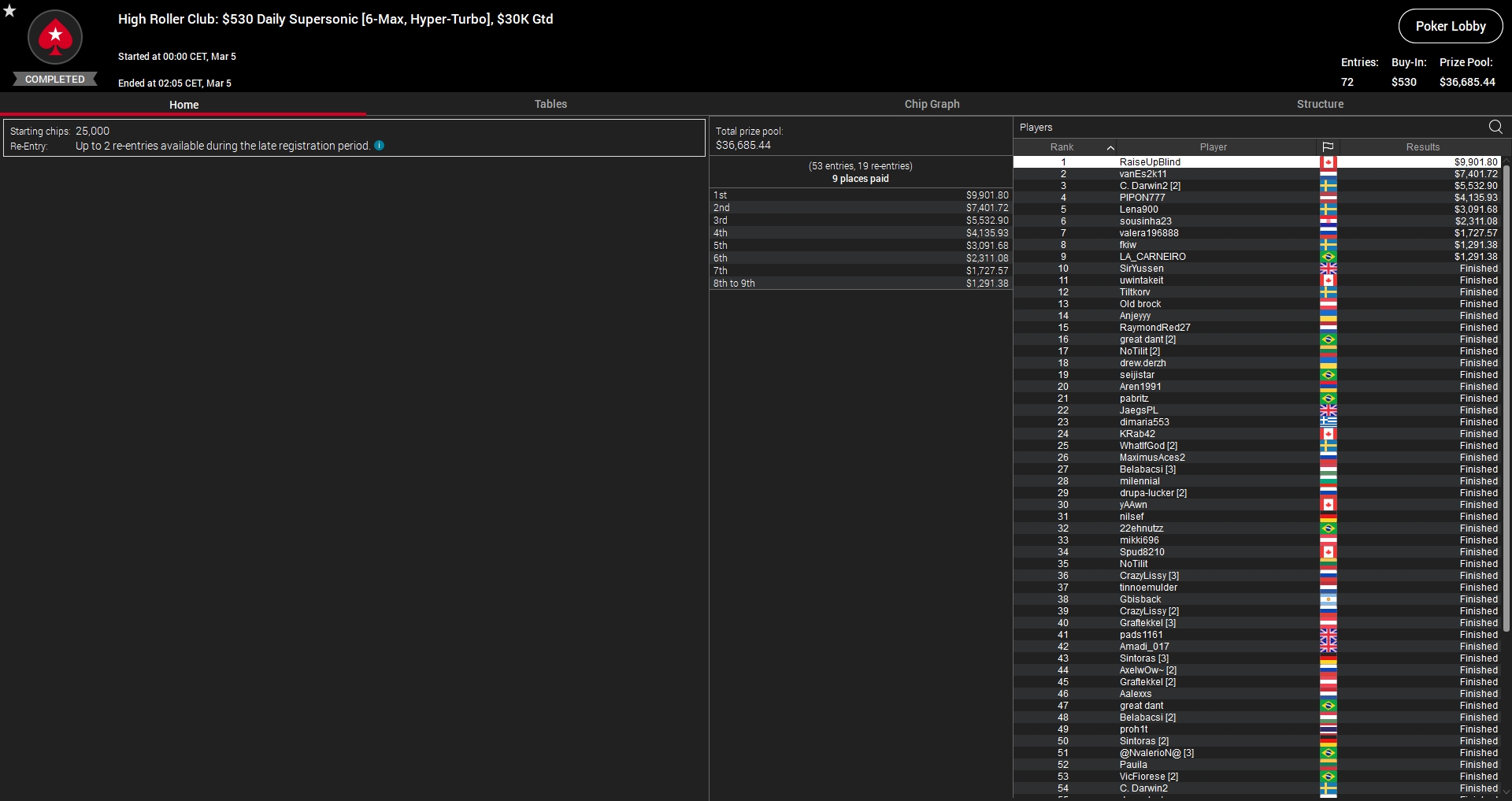Click the scrollbar down arrow
Screen dimensions: 1512x801
point(1506,792)
